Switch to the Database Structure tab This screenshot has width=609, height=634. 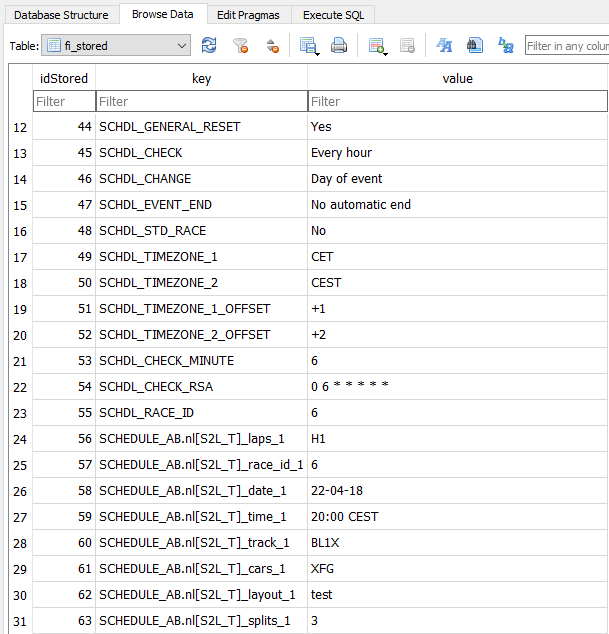coord(61,15)
